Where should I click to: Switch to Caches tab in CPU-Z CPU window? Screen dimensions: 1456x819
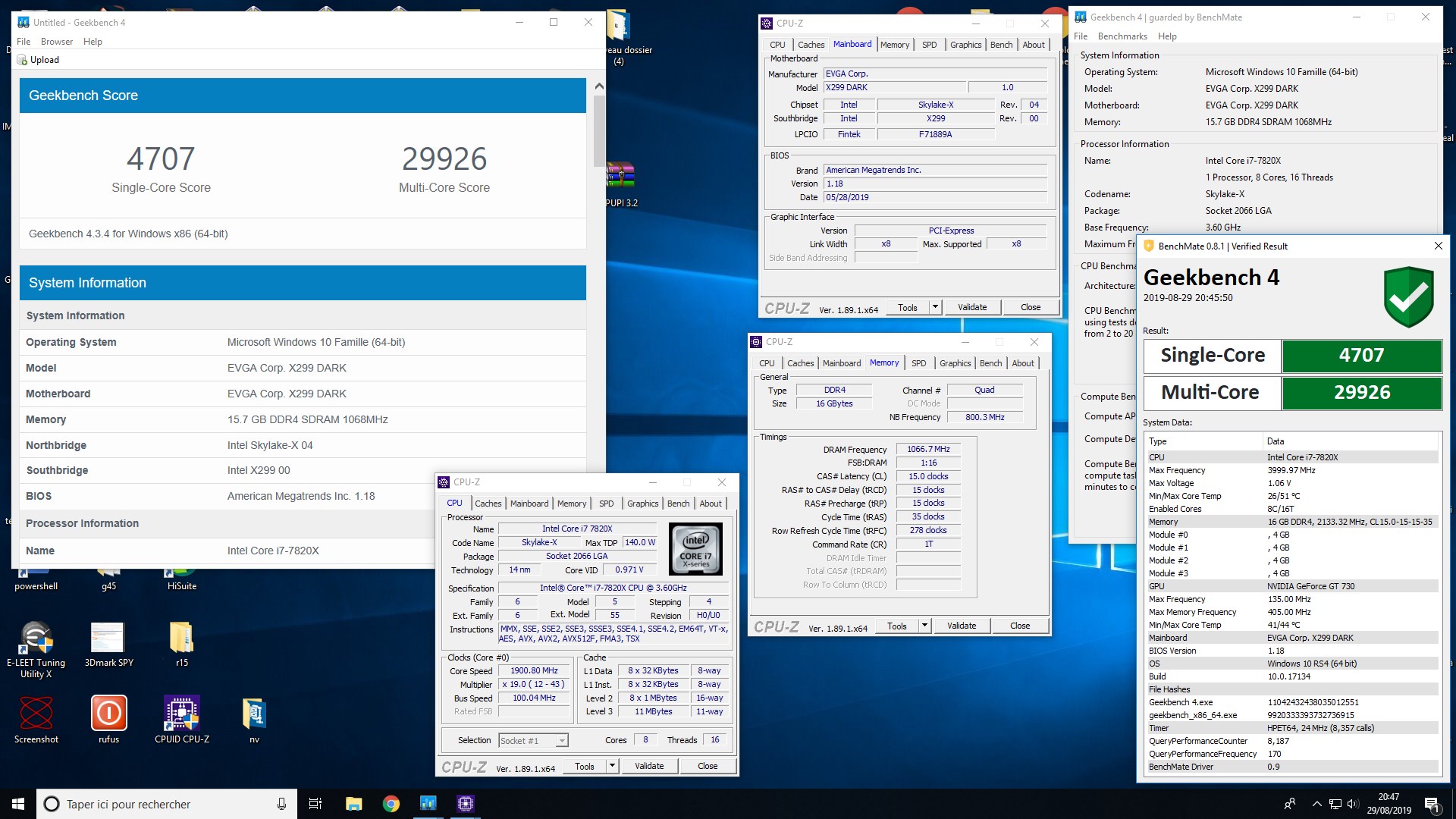488,504
